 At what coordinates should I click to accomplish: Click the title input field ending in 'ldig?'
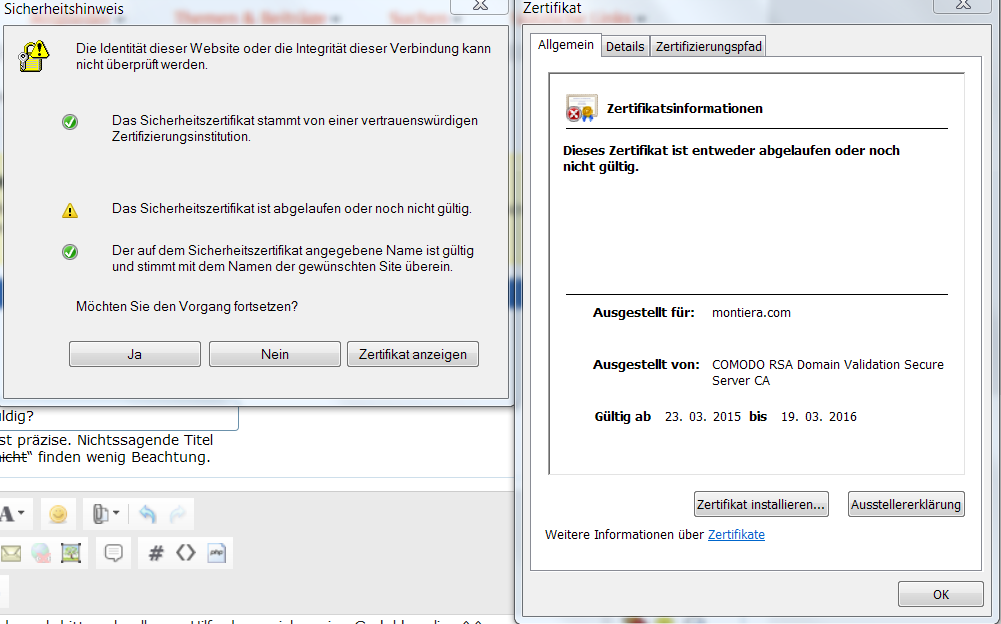tap(119, 417)
